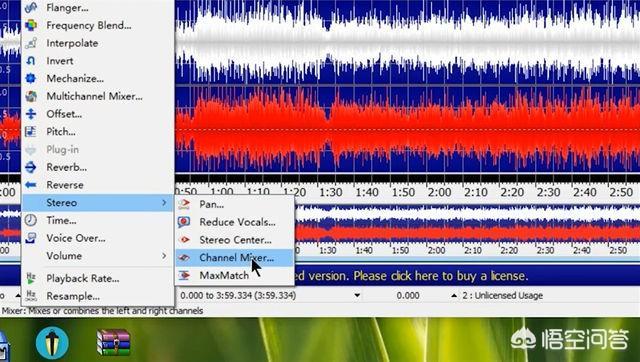Viewport: 640px width, 362px height.
Task: Click the Time clock icon
Action: coord(31,220)
